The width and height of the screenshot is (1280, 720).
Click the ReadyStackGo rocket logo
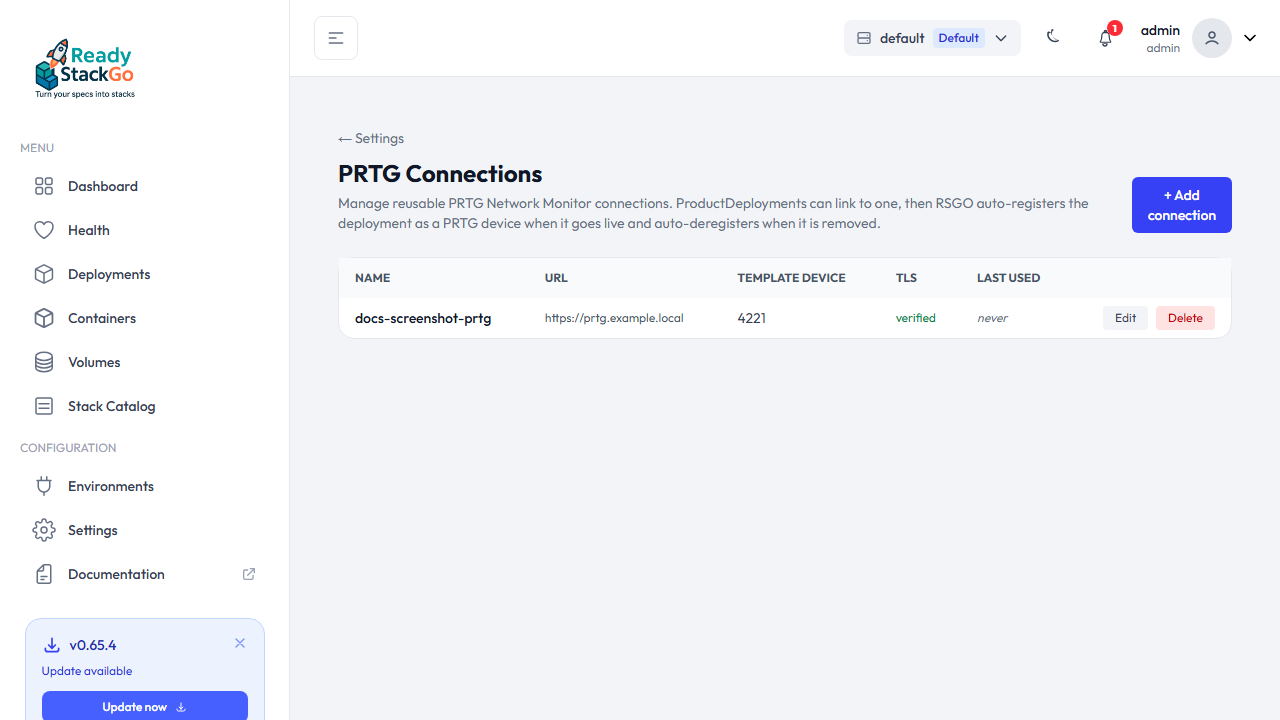[x=84, y=69]
